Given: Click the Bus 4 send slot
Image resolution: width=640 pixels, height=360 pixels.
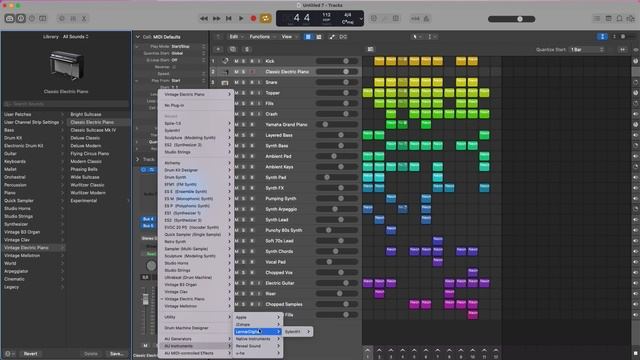Looking at the screenshot, I should 148,219.
